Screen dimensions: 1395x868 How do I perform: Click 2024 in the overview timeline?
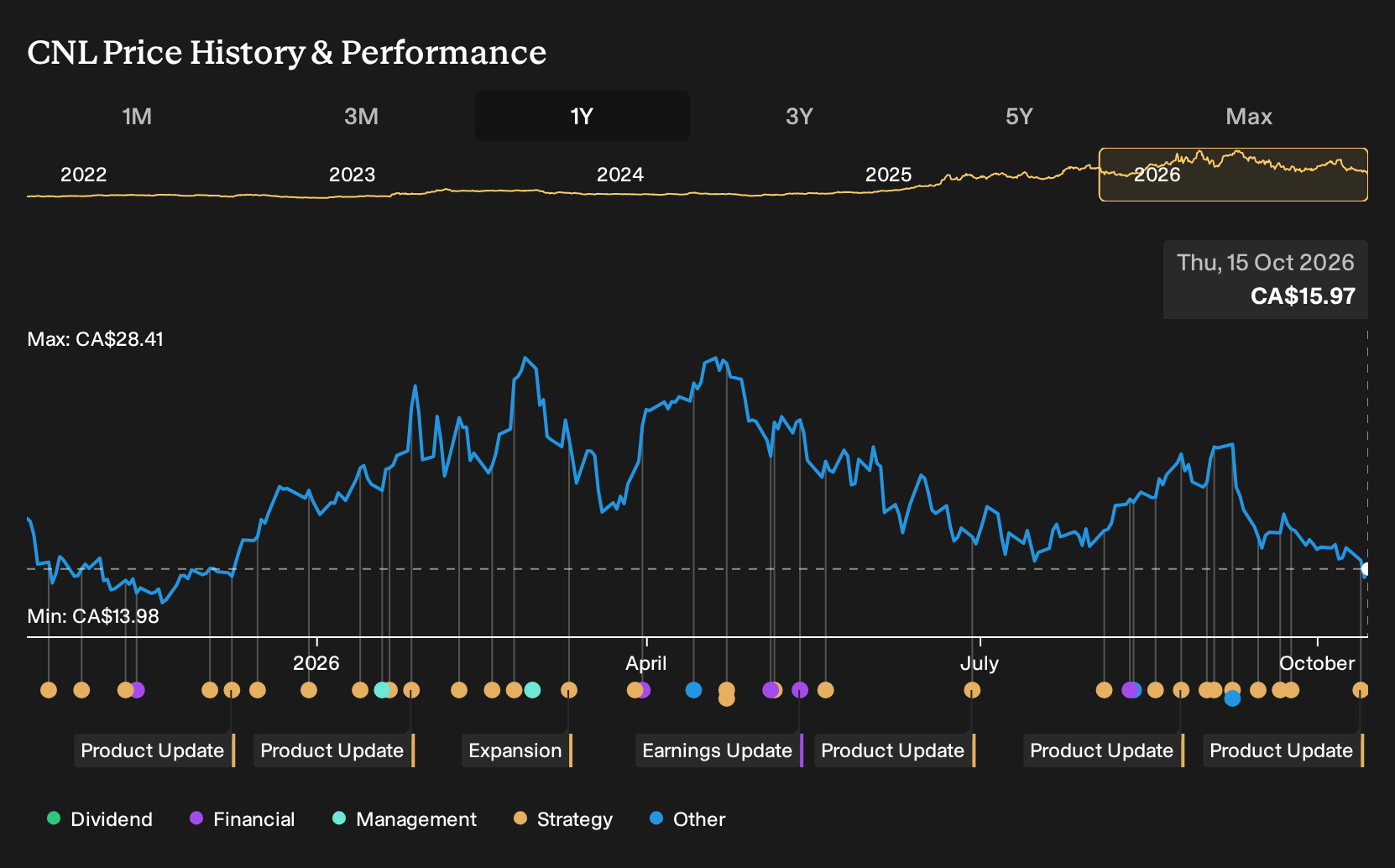point(620,175)
